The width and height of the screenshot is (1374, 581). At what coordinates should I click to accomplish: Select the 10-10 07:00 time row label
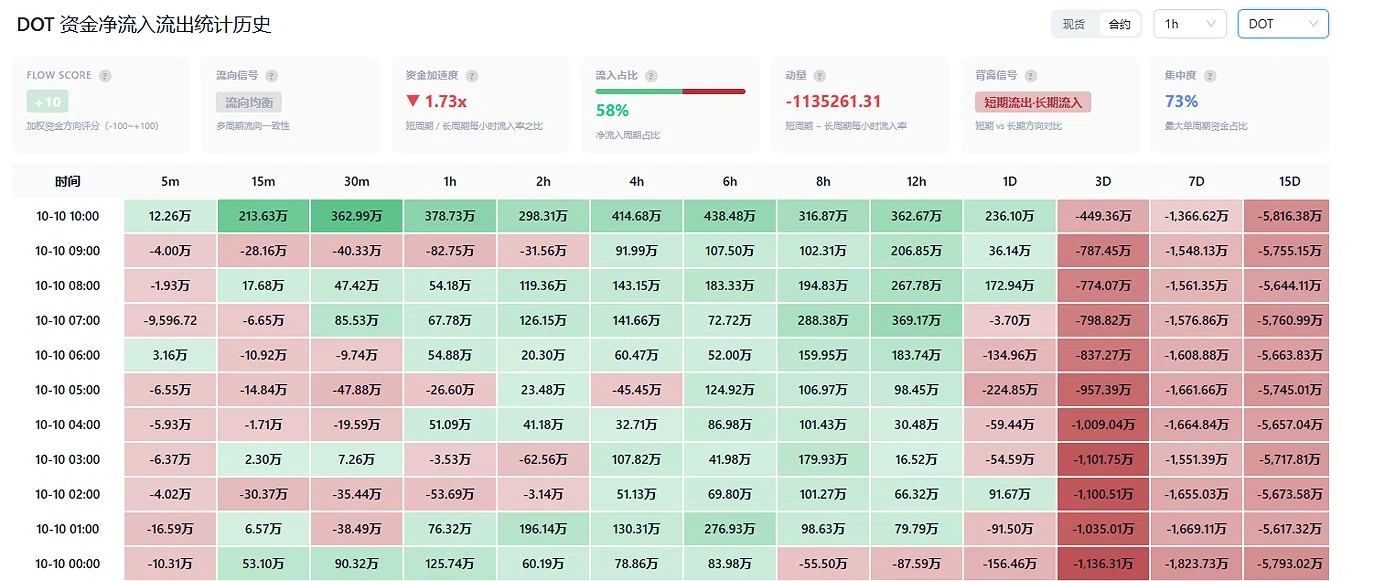[x=68, y=320]
